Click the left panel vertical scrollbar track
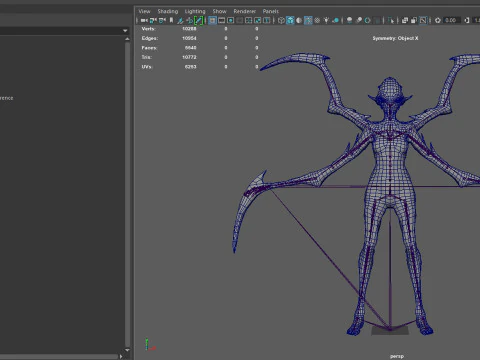This screenshot has width=480, height=360. point(127,194)
